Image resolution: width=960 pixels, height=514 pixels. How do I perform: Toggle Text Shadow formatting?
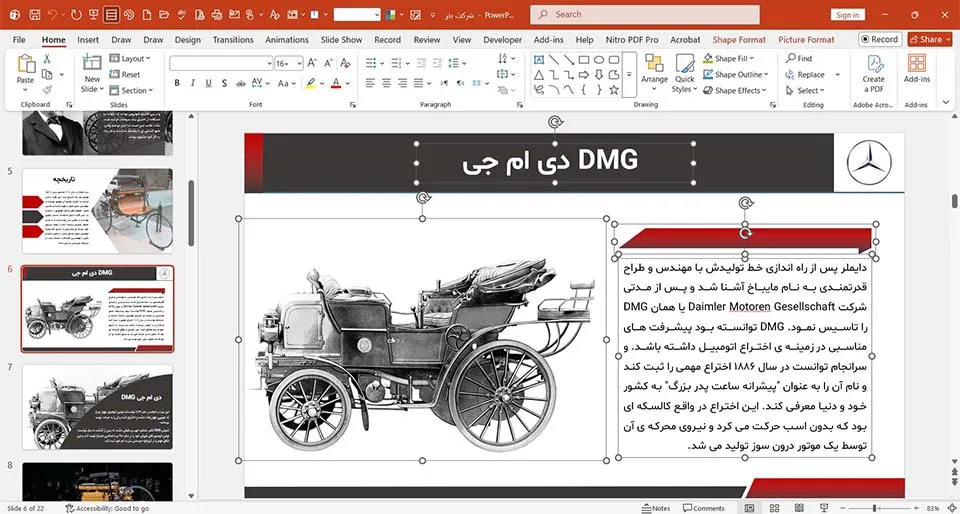pos(224,83)
